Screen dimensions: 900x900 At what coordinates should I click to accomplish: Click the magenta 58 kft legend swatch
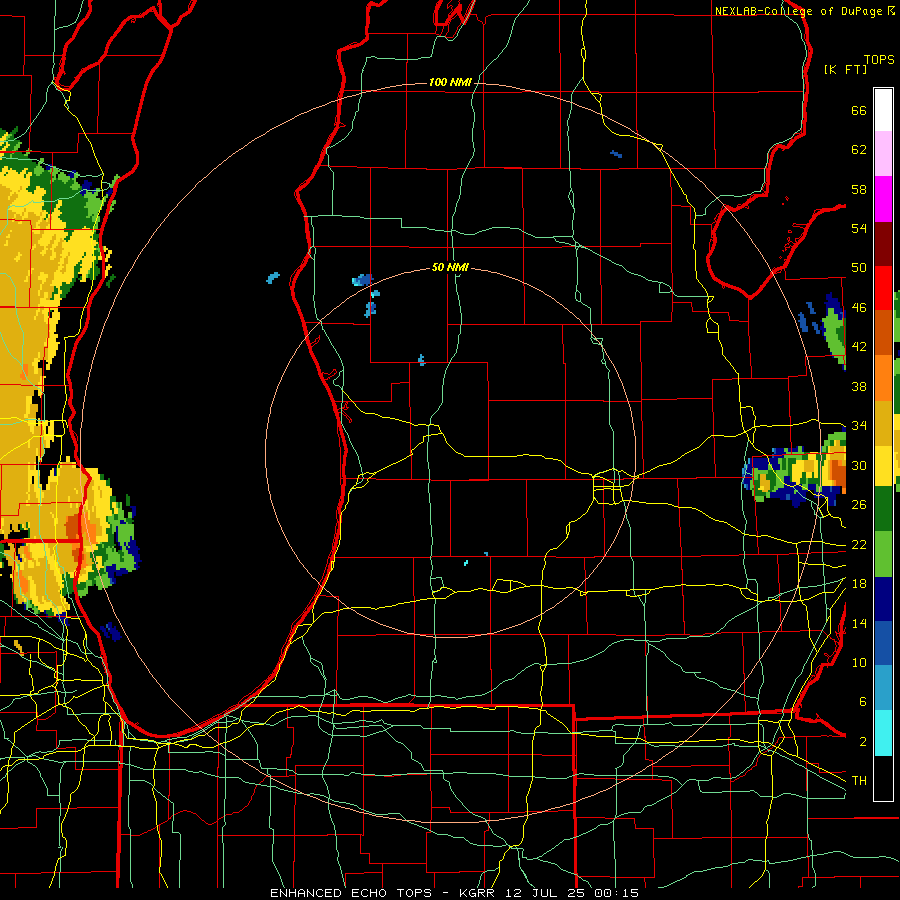883,199
